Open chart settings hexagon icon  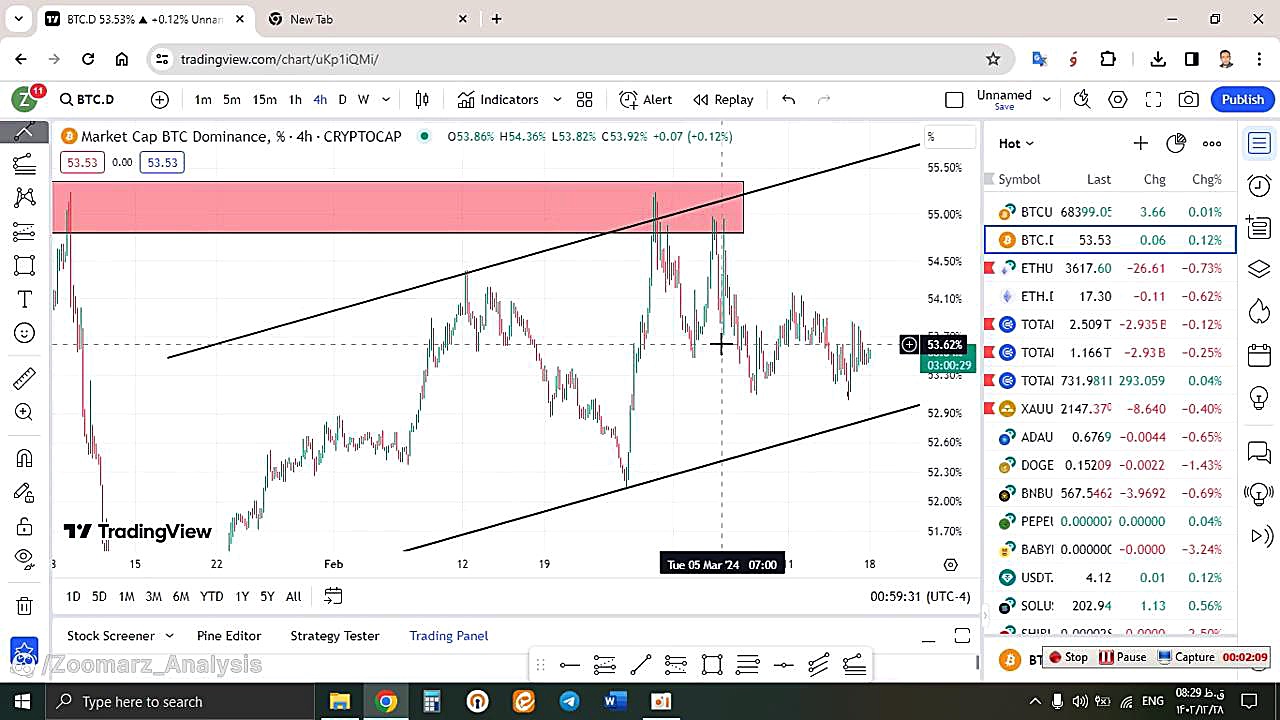click(x=1118, y=99)
